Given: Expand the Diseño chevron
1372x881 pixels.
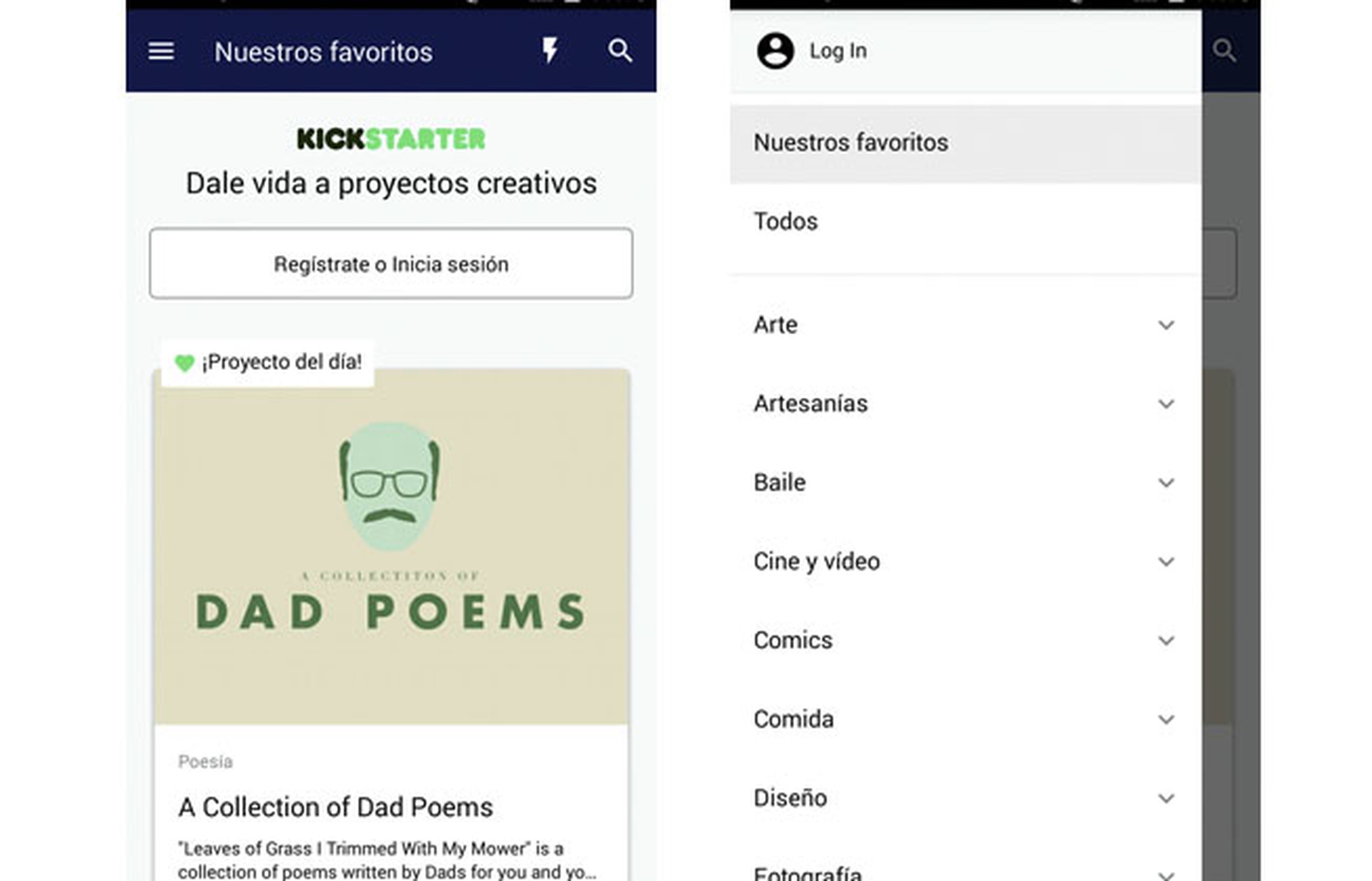Looking at the screenshot, I should pos(1166,799).
